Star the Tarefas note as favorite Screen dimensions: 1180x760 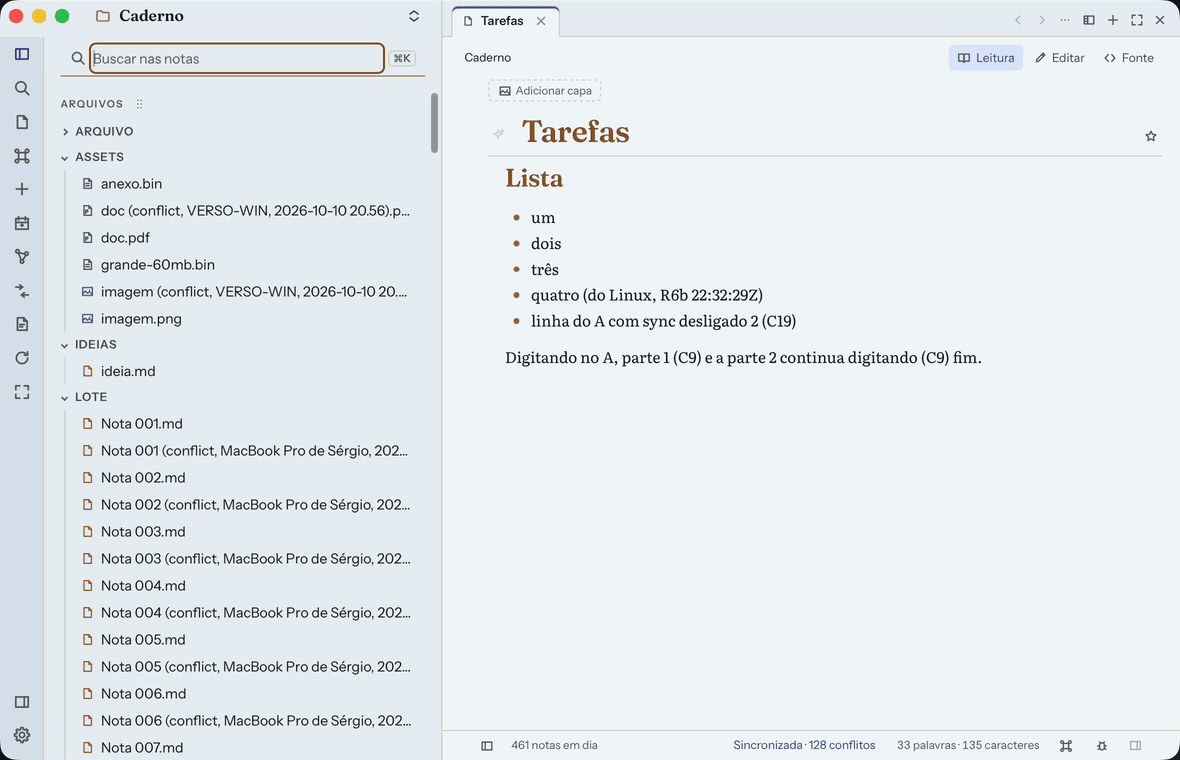tap(1151, 136)
